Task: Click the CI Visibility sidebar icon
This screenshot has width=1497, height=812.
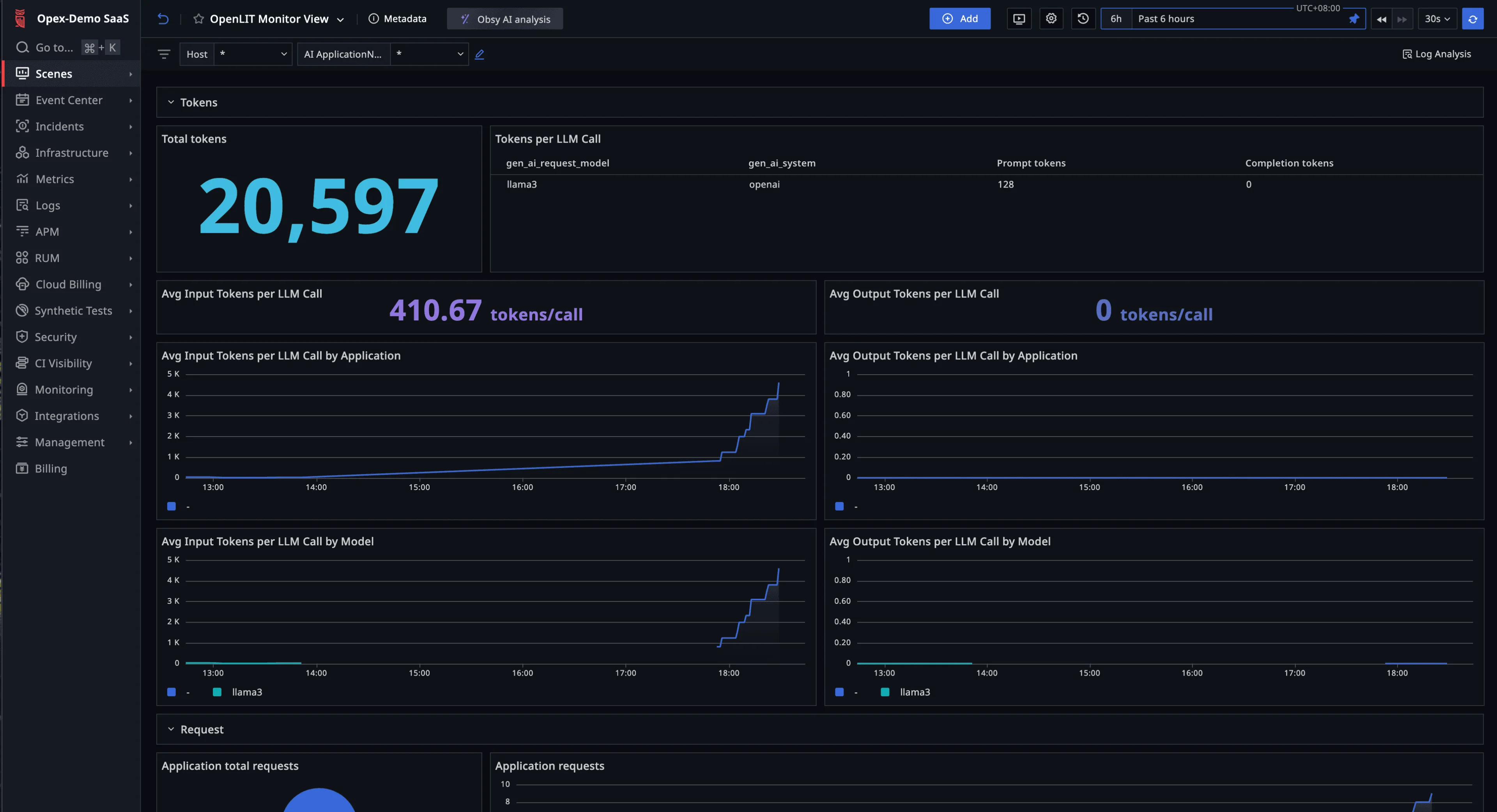Action: (x=22, y=363)
